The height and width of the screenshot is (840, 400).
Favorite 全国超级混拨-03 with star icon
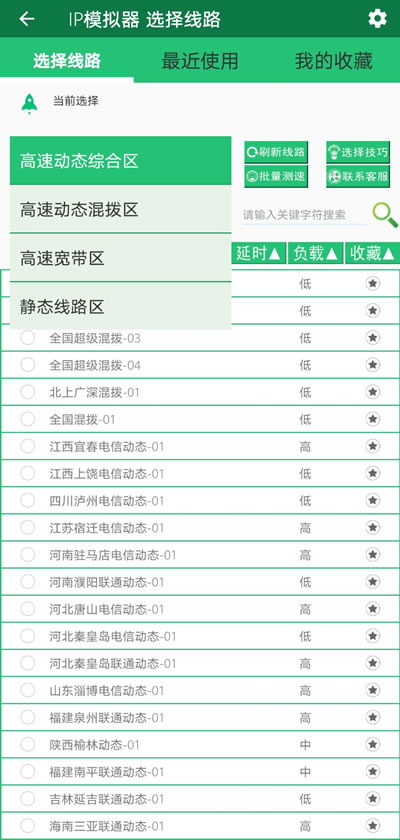(373, 338)
